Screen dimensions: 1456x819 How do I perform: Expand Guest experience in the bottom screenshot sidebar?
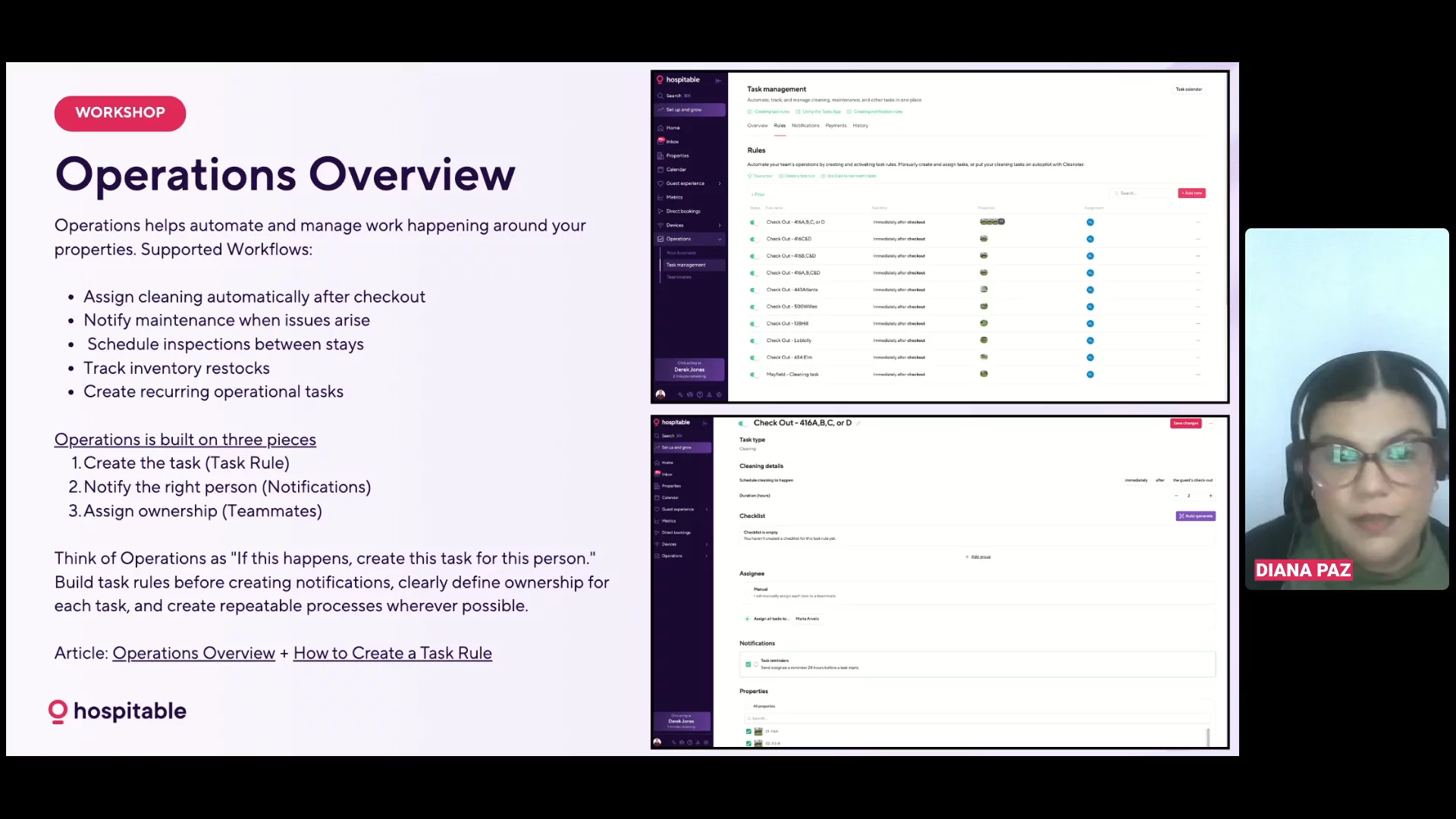pyautogui.click(x=707, y=510)
